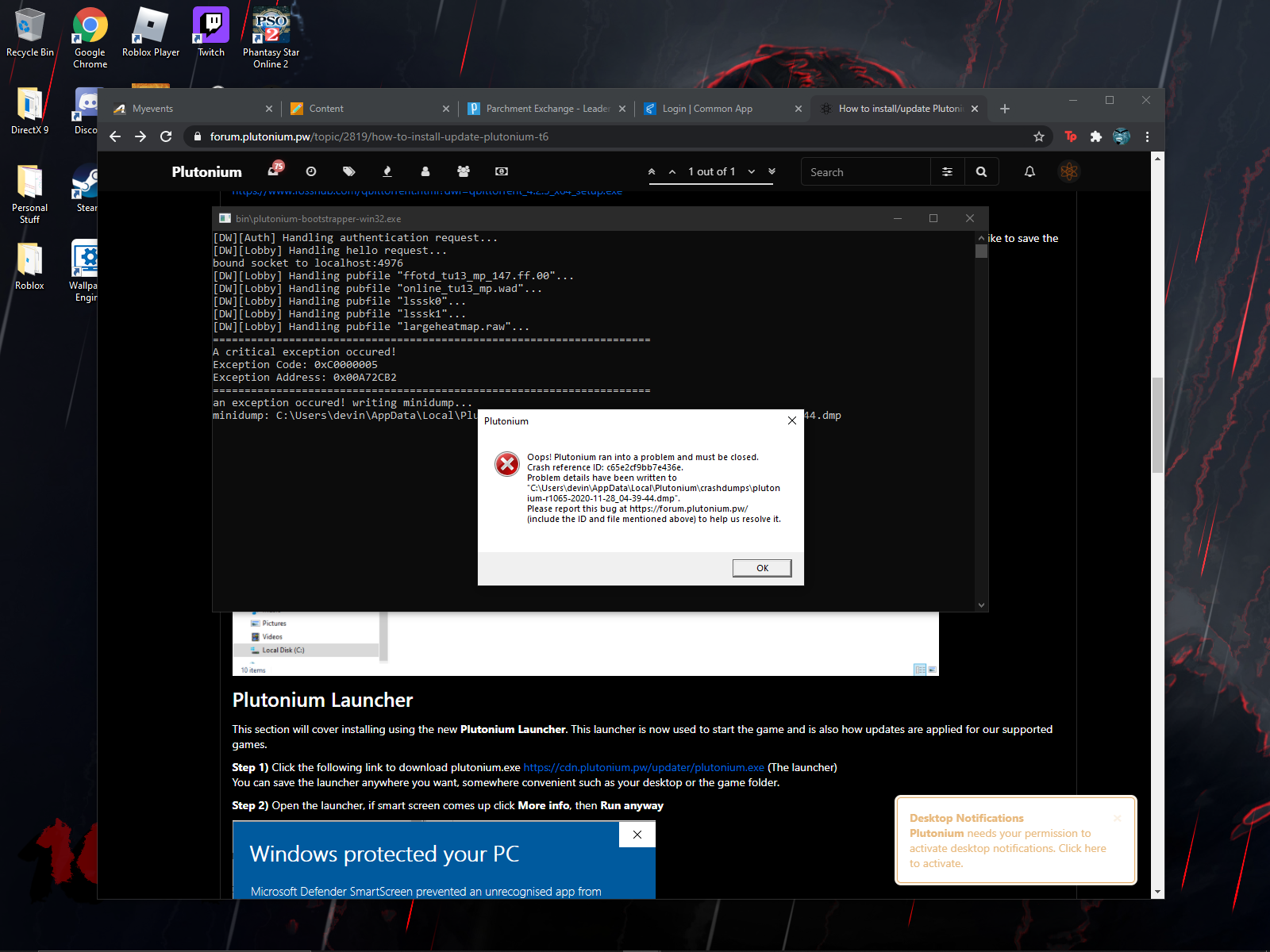Click the console scrollbar down arrow
Viewport: 1270px width, 952px height.
pyautogui.click(x=981, y=605)
